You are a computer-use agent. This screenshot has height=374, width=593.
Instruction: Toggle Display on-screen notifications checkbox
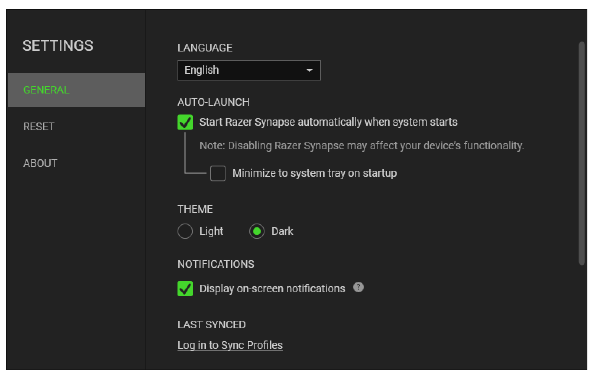coord(185,289)
